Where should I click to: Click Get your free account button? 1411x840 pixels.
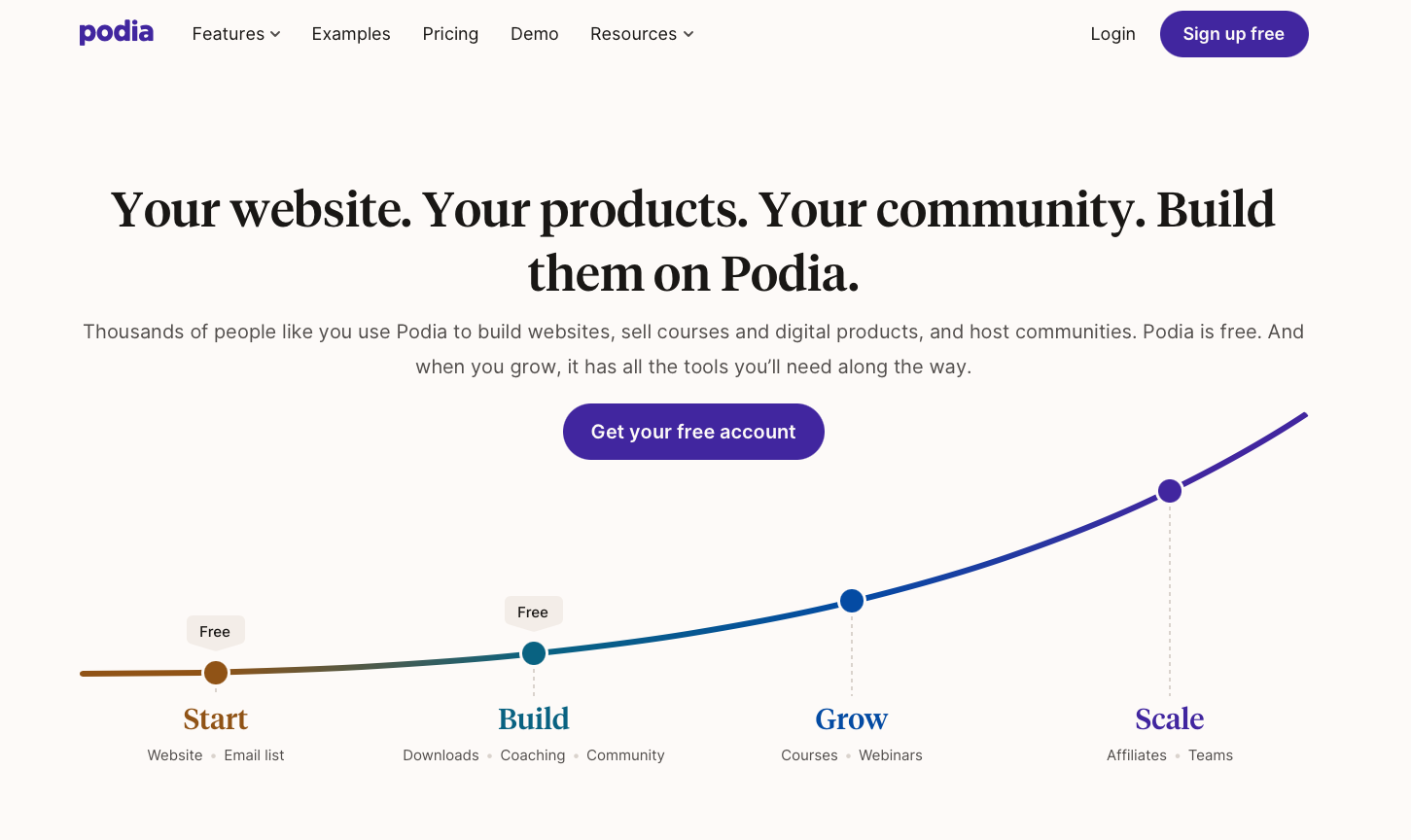coord(693,432)
